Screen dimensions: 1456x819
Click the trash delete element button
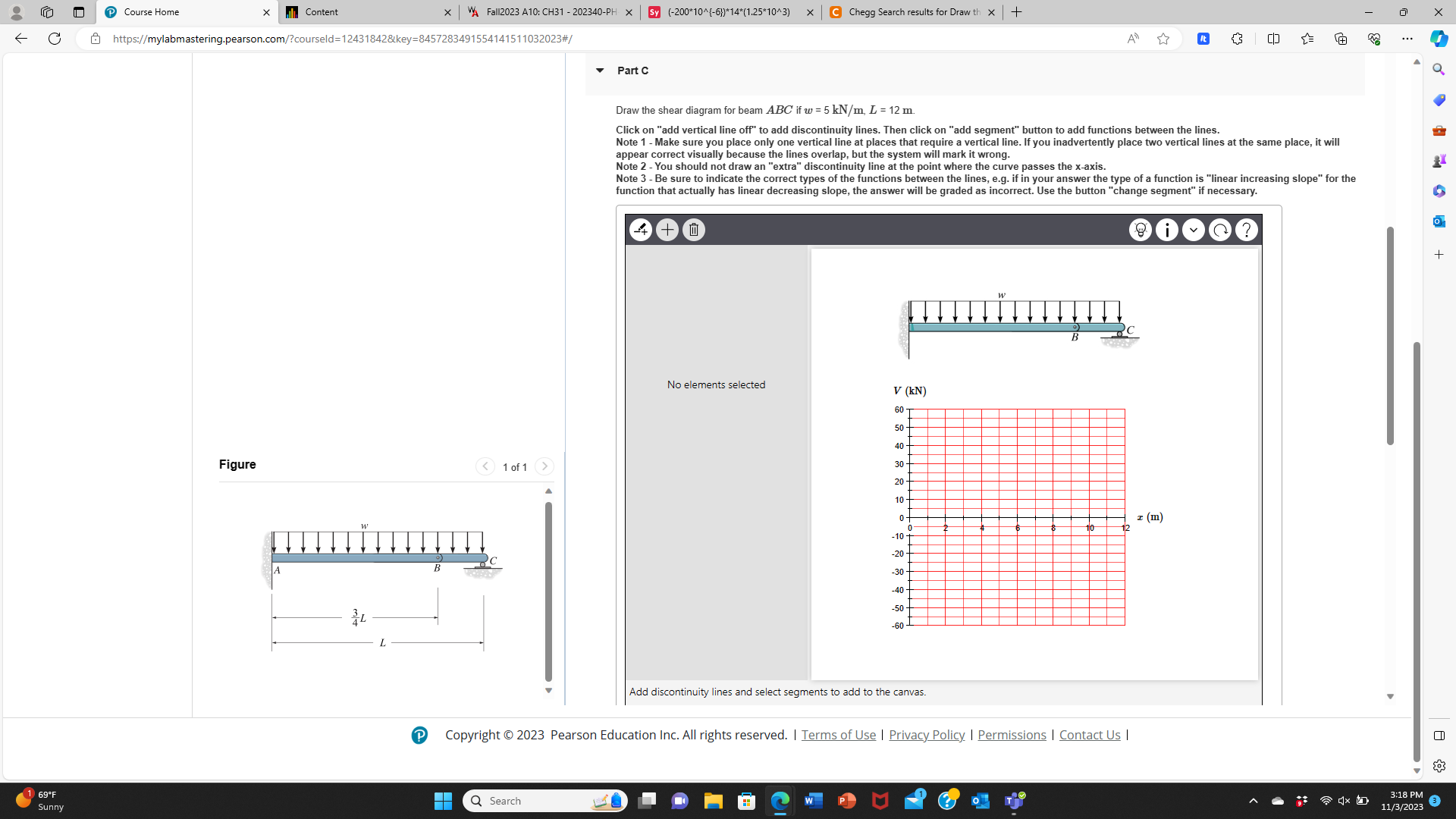[x=693, y=230]
